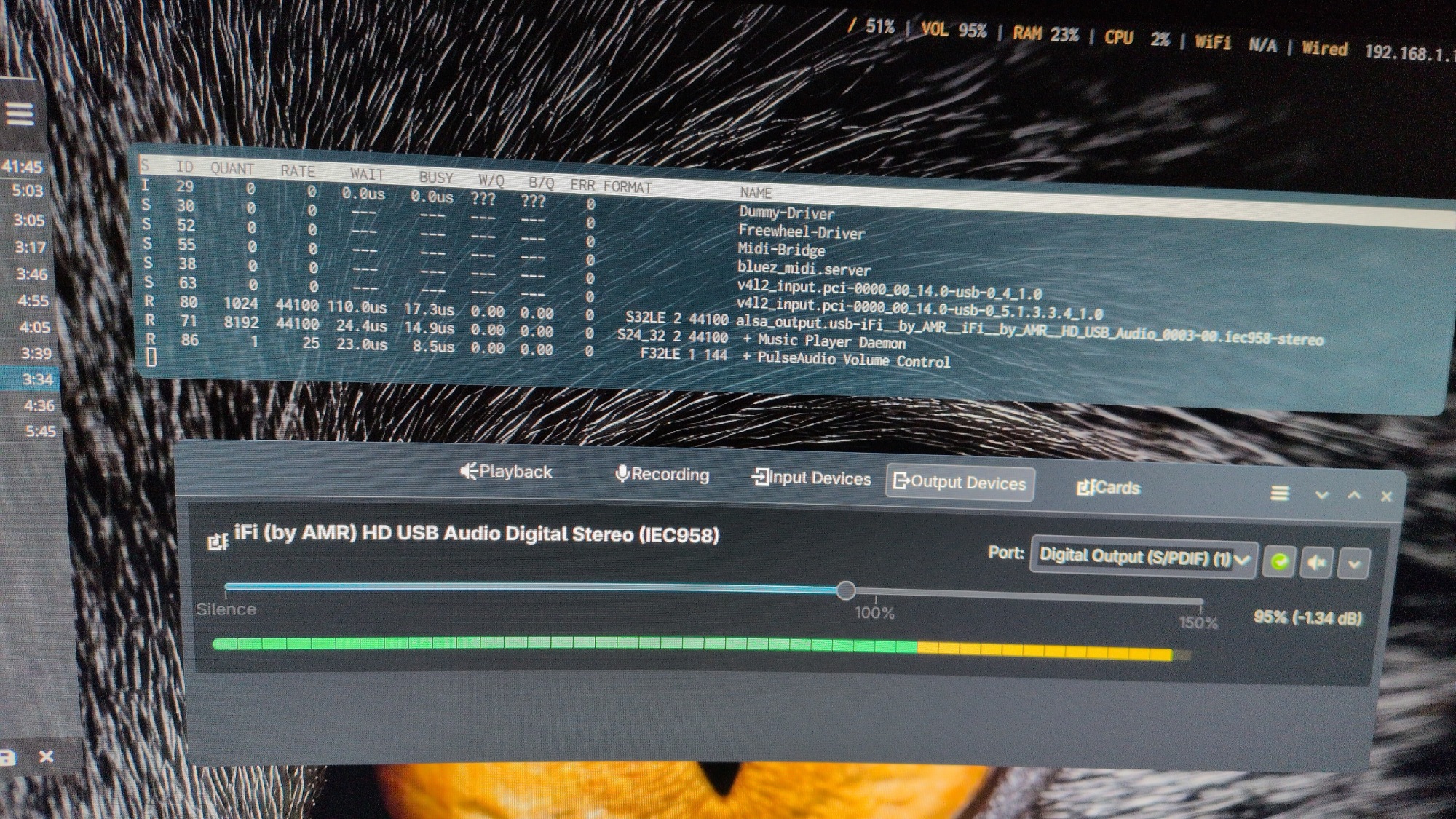Open the Cards tab
Viewport: 1456px width, 819px height.
coord(1108,488)
